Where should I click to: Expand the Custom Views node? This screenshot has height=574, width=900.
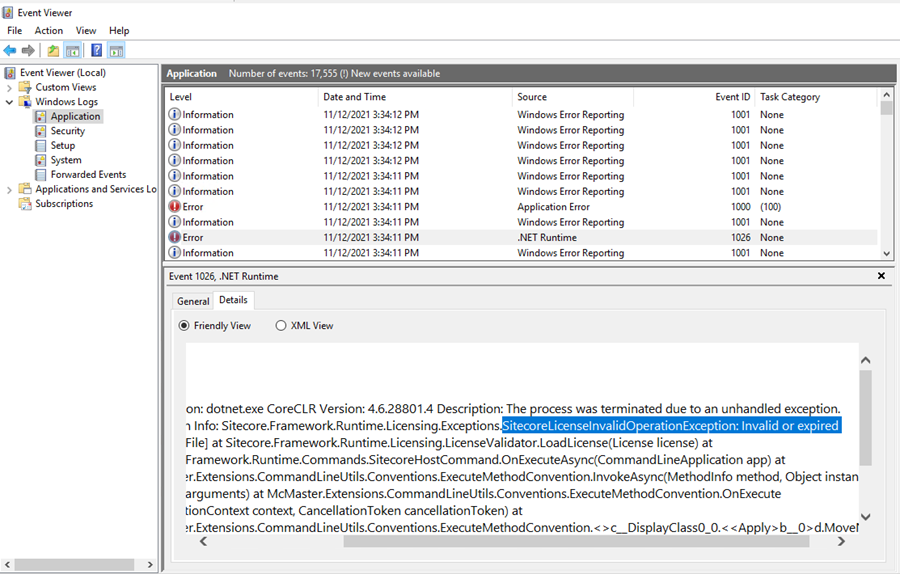click(x=10, y=87)
